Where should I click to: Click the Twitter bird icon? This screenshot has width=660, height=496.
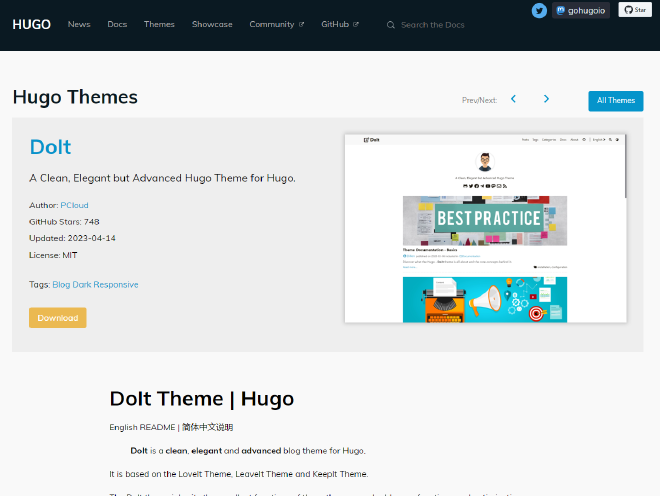(539, 11)
